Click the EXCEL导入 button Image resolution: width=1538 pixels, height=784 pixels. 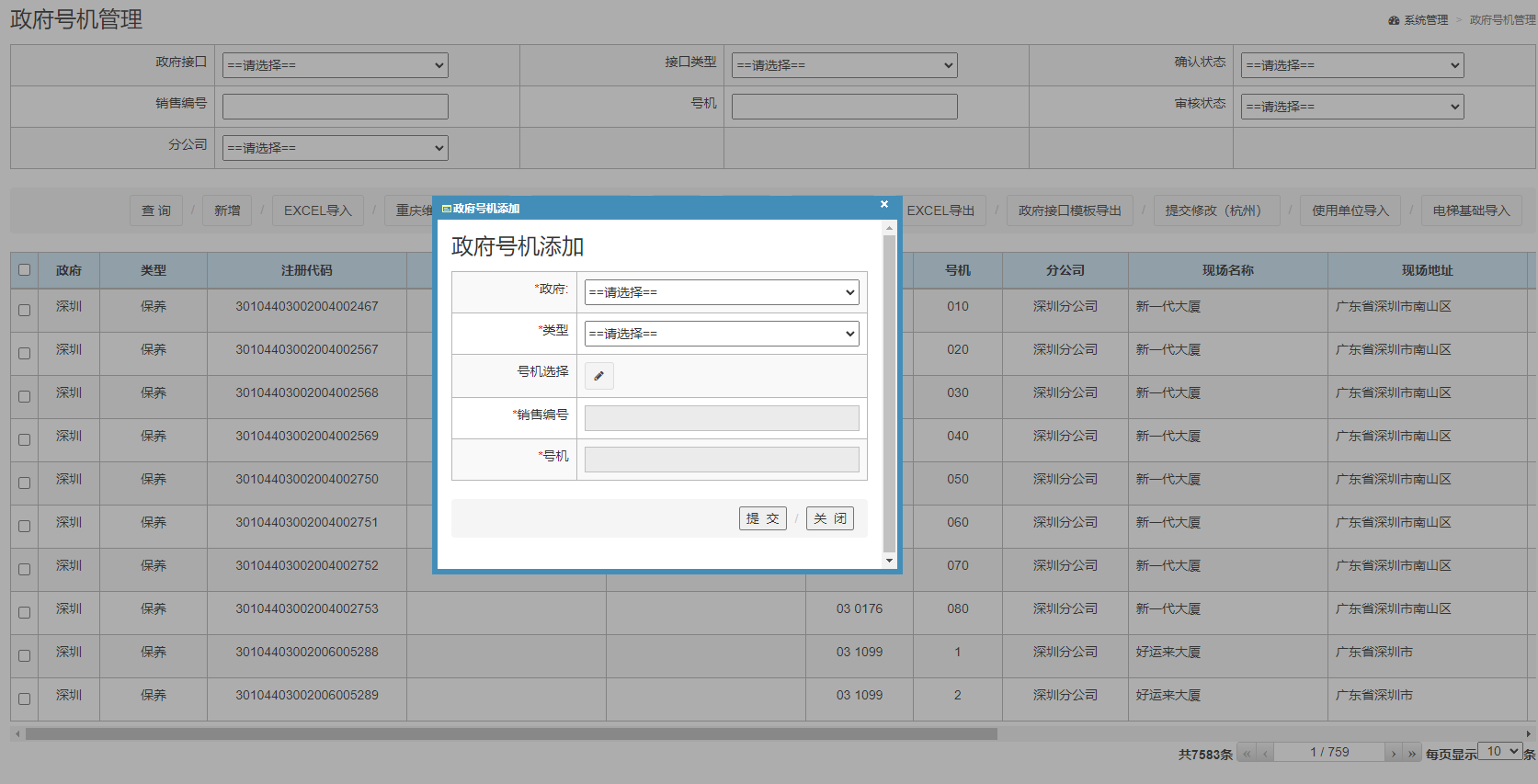(318, 210)
